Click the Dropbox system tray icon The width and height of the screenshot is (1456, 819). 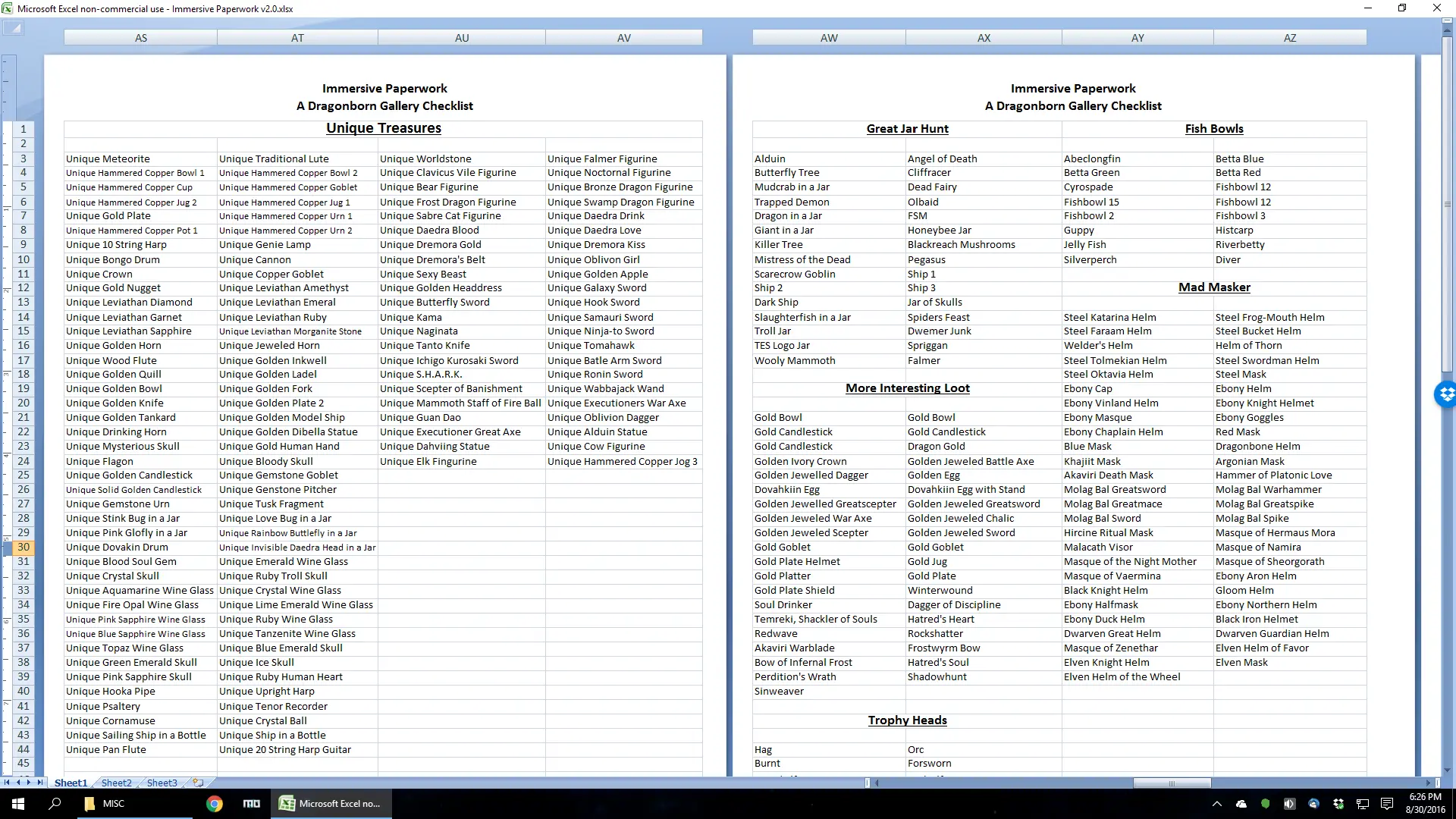pos(1338,804)
